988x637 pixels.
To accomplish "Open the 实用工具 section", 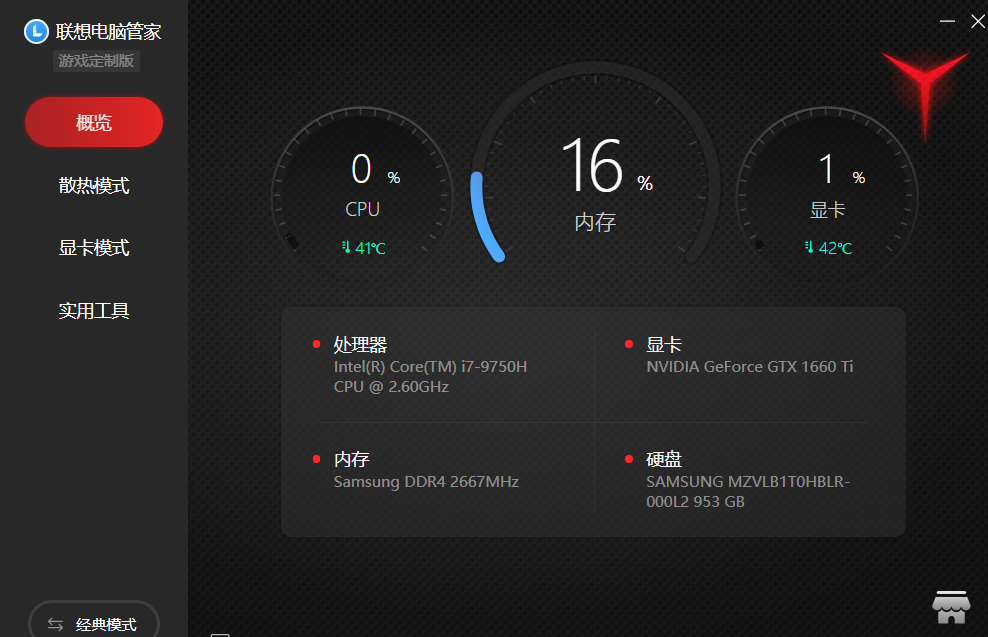I will point(94,311).
